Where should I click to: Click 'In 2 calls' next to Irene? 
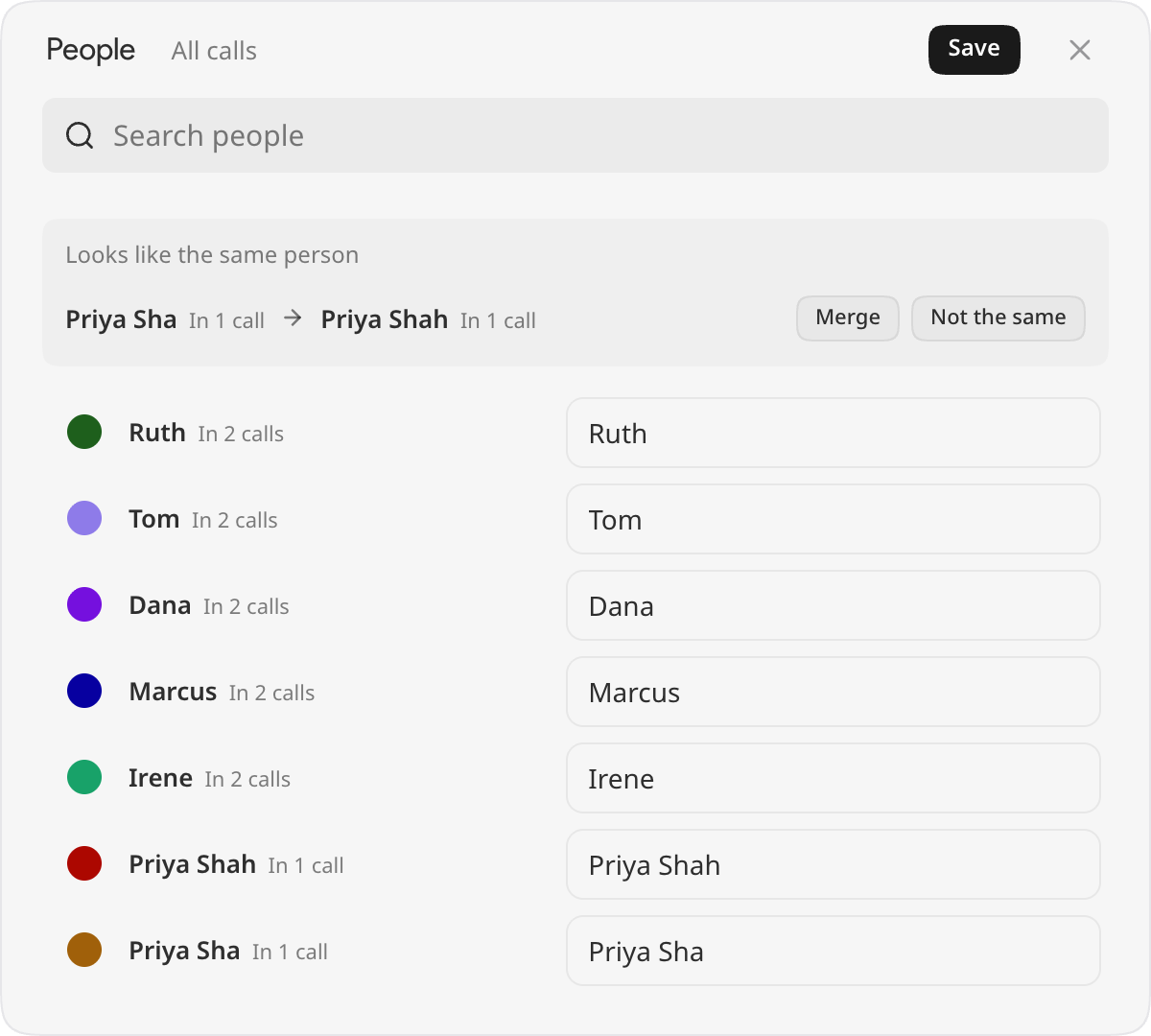(x=247, y=779)
